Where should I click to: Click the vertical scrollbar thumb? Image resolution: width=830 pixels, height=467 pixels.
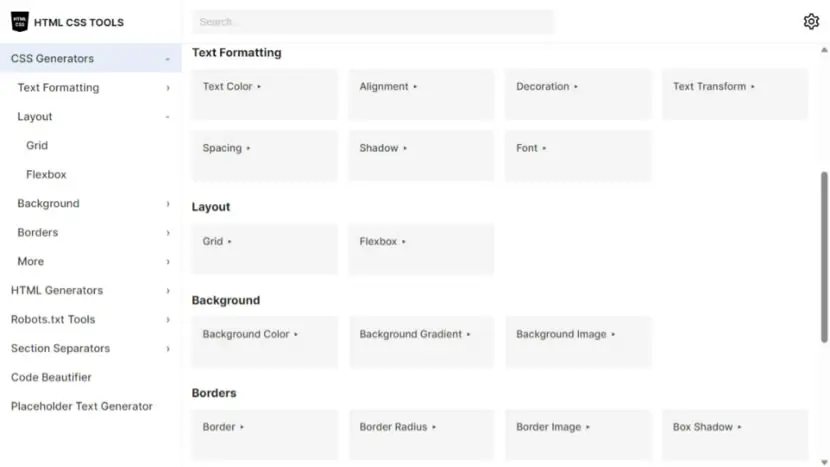824,257
